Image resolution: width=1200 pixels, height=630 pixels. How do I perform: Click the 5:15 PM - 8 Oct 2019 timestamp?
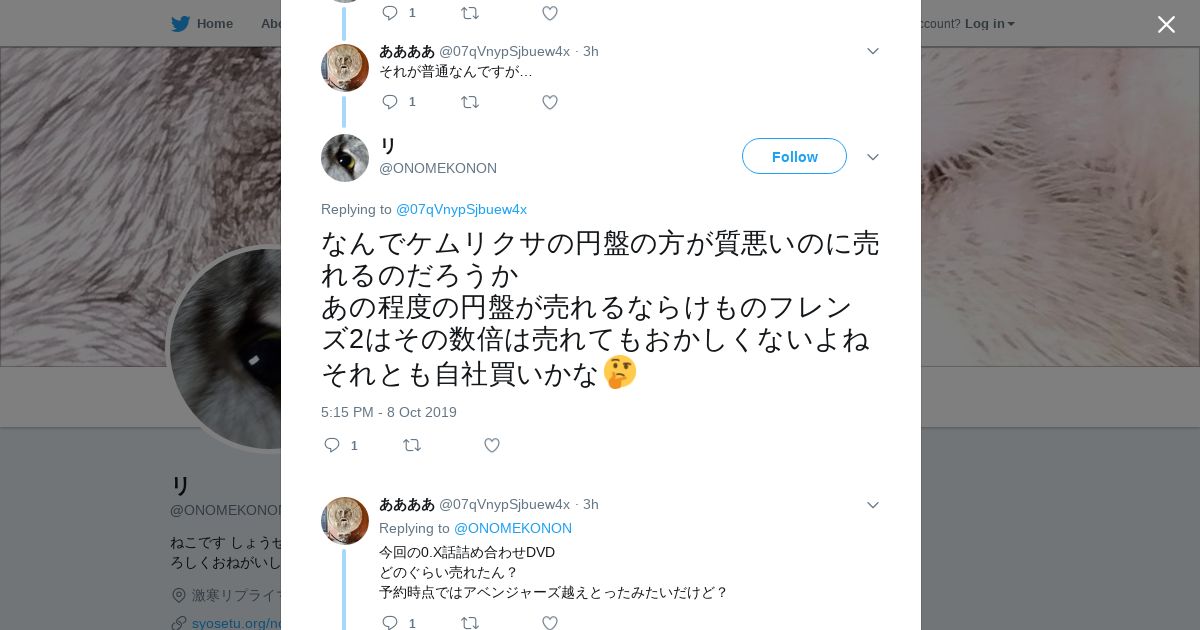389,412
